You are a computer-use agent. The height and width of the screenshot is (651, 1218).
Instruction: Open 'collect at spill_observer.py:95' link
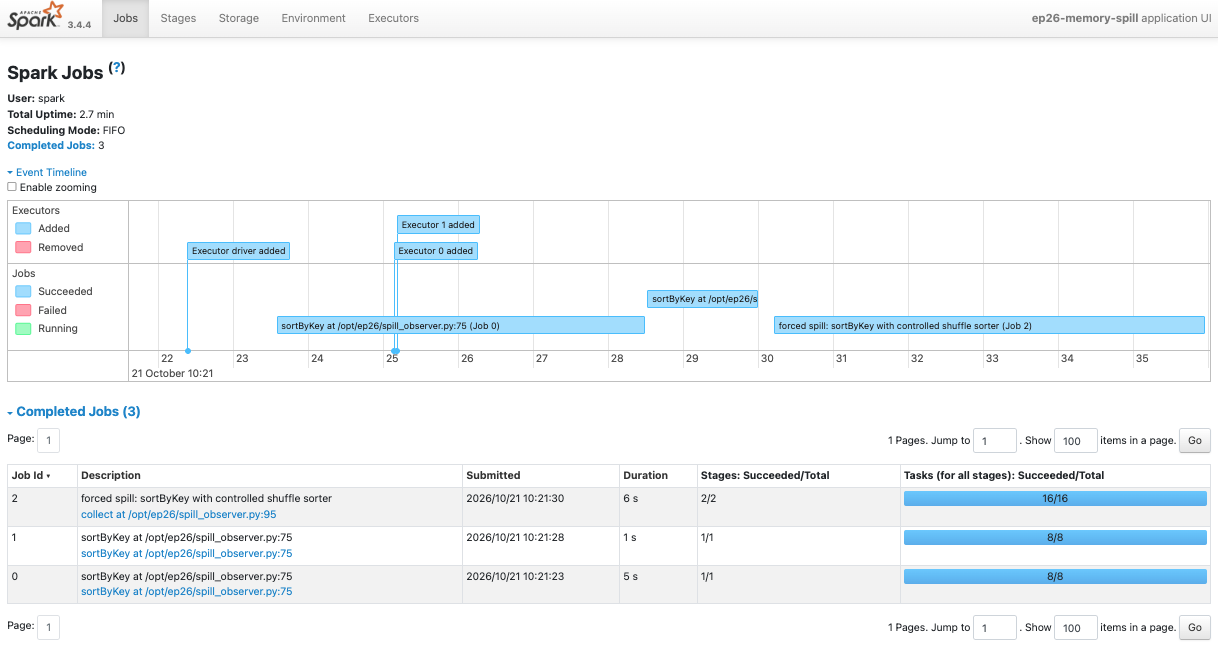coord(178,514)
